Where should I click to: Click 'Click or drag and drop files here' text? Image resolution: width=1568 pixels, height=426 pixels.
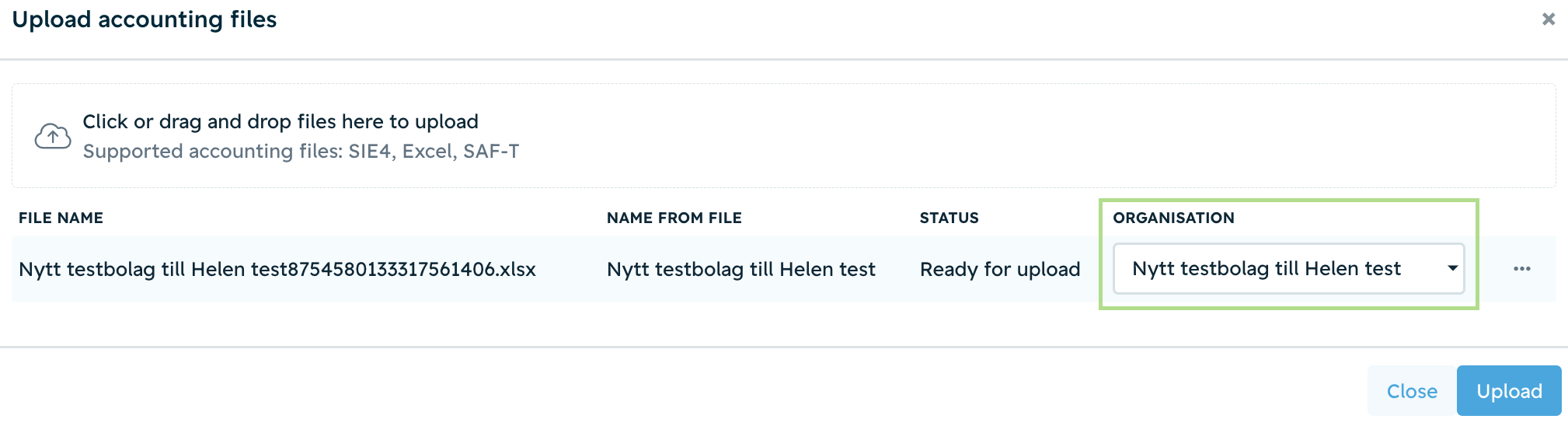(x=280, y=122)
